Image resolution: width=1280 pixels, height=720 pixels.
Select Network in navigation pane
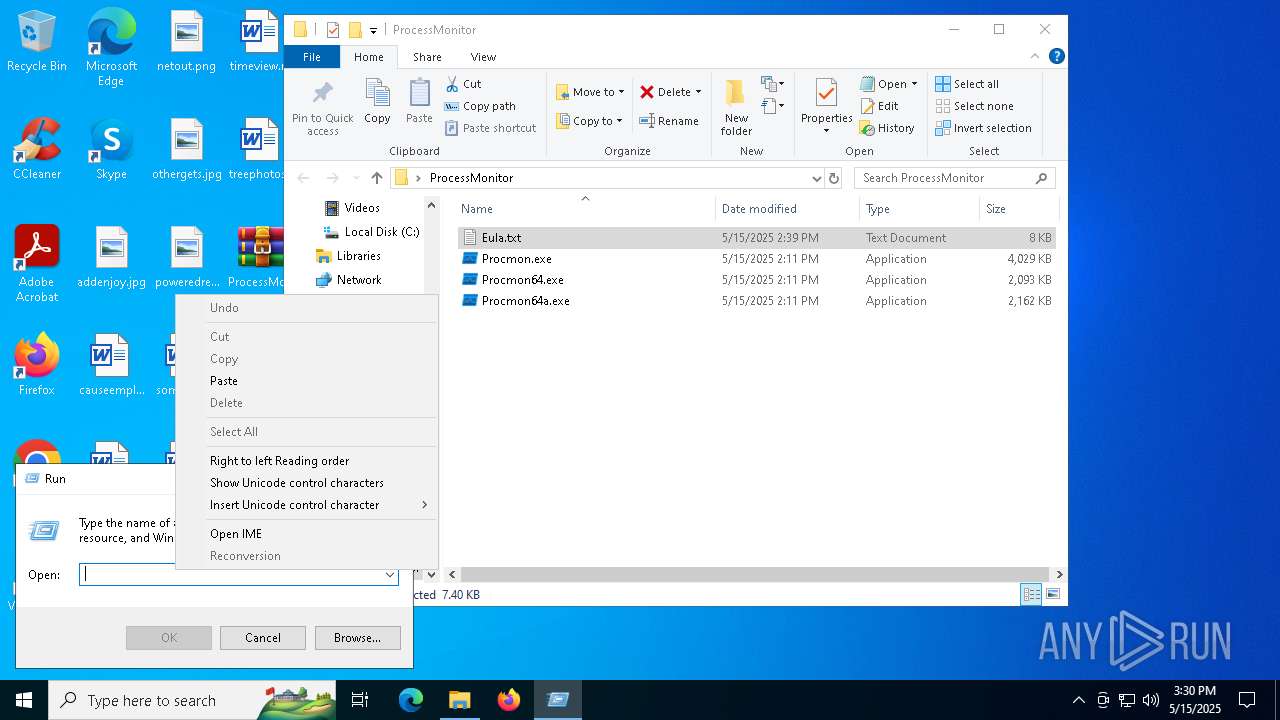click(359, 280)
